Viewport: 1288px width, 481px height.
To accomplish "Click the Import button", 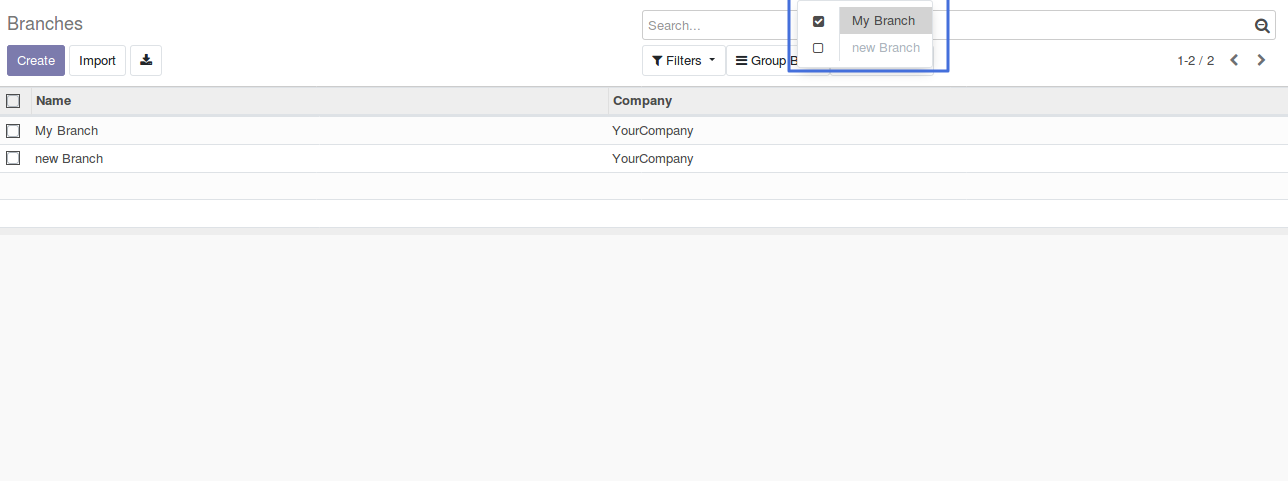I will point(98,60).
